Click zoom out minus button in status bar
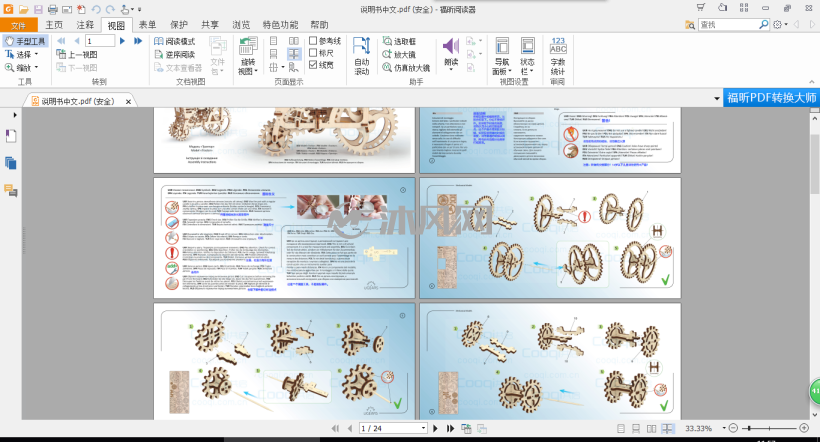 tap(733, 428)
